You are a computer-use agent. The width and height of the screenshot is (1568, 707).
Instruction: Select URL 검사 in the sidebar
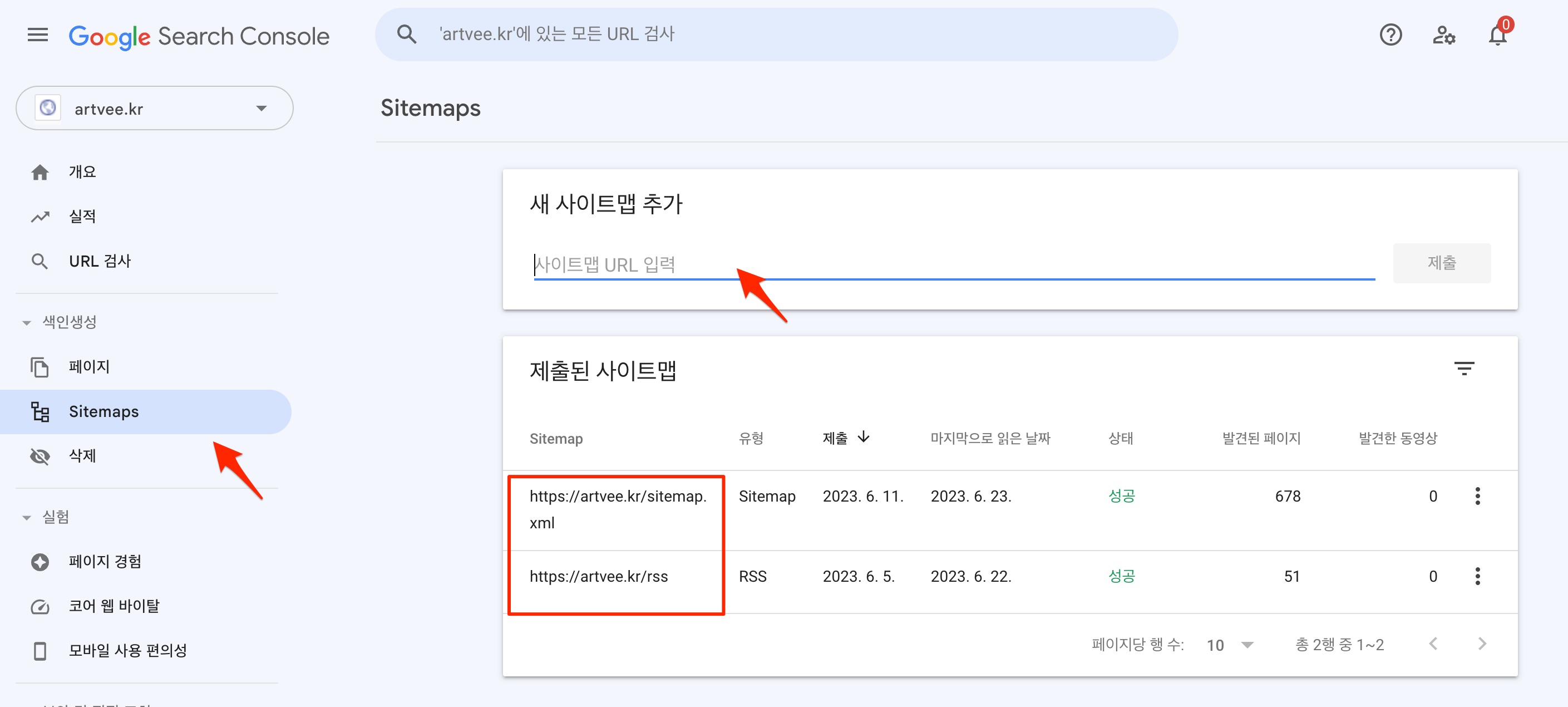click(99, 261)
